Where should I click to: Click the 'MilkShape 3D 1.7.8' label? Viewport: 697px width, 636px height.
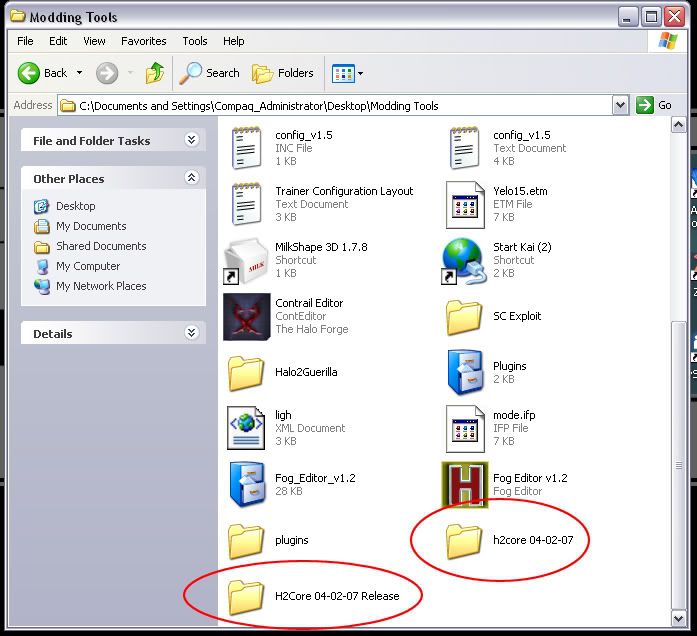[x=321, y=247]
